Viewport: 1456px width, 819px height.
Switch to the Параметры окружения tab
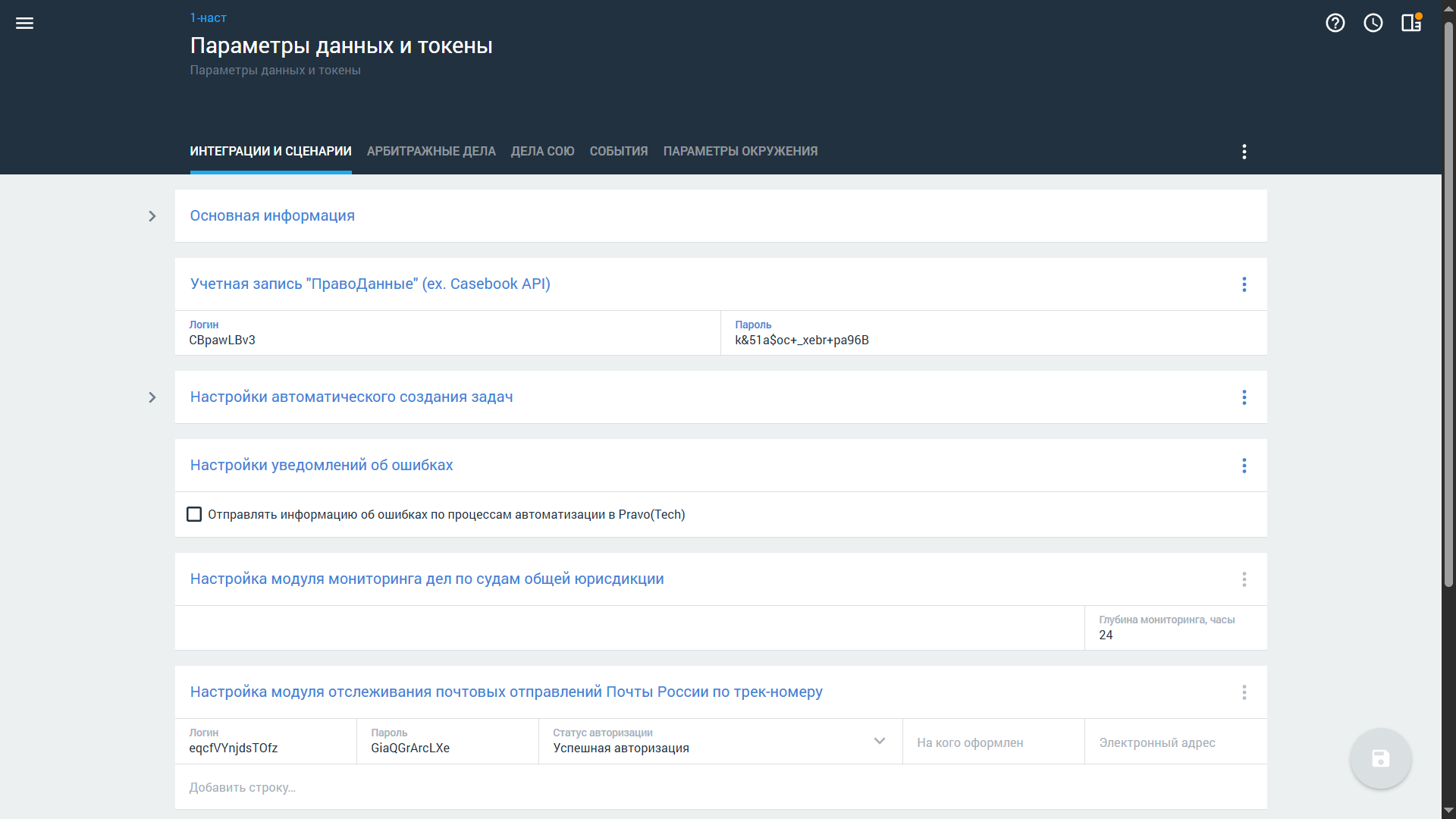point(740,152)
